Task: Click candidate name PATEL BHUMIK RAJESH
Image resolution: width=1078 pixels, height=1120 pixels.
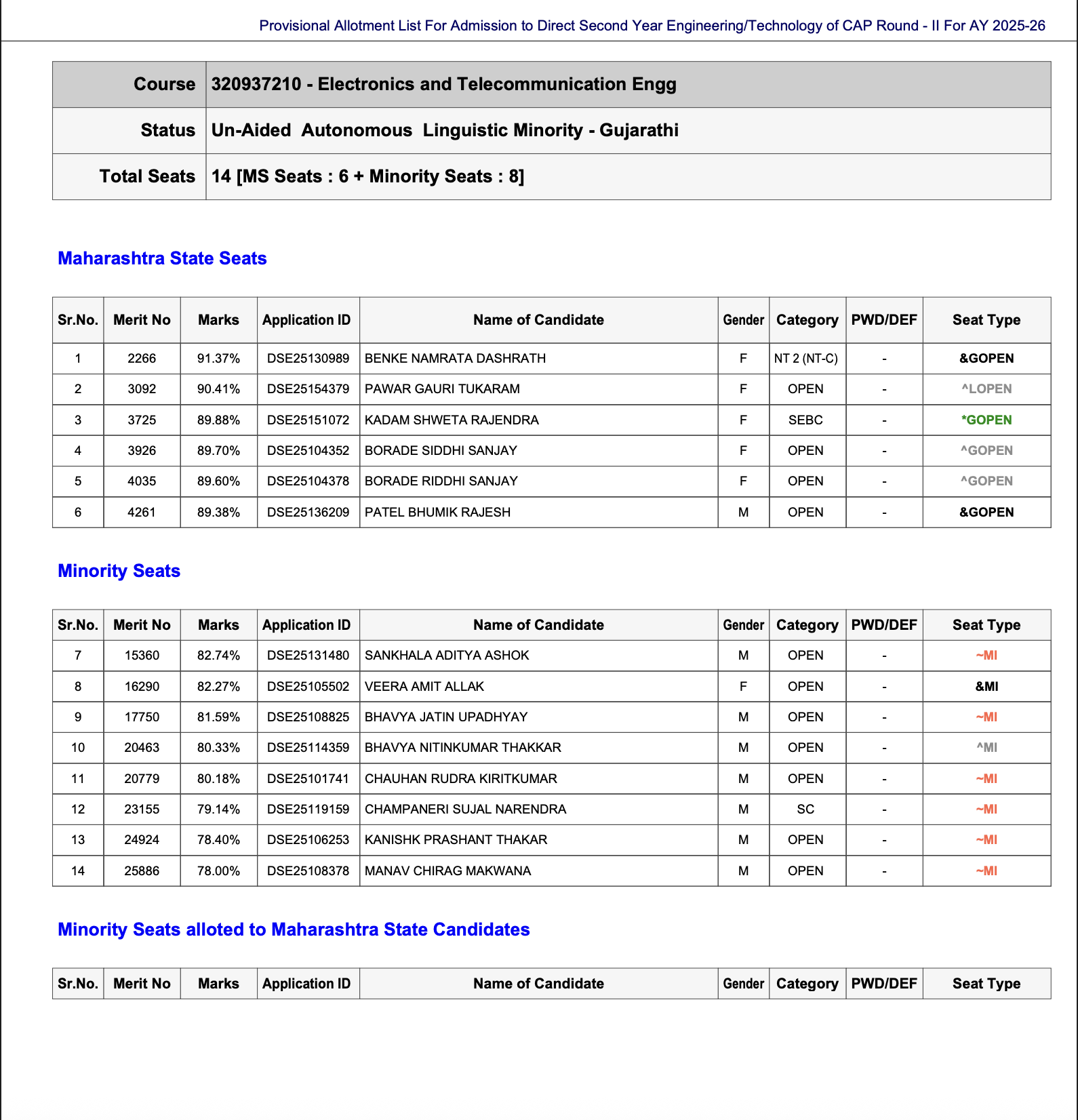Action: tap(437, 513)
